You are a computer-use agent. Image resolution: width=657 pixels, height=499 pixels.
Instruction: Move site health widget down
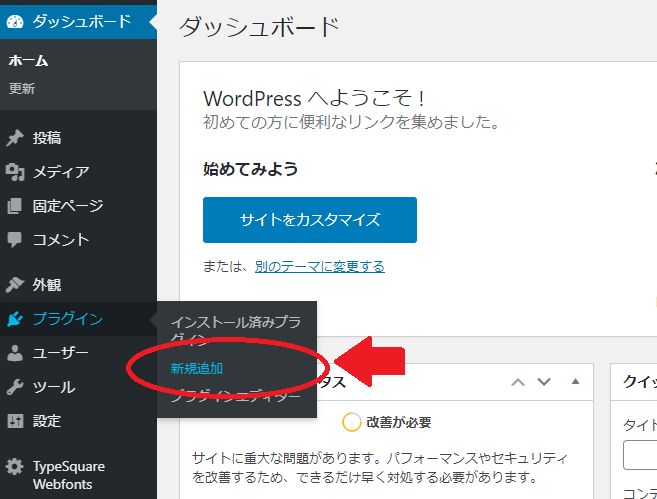pyautogui.click(x=544, y=382)
